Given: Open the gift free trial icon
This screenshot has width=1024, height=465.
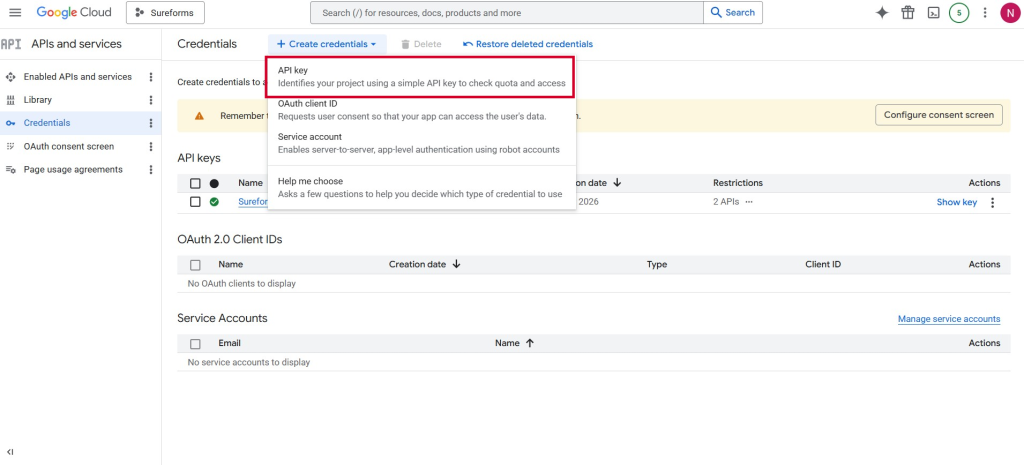Looking at the screenshot, I should click(908, 12).
